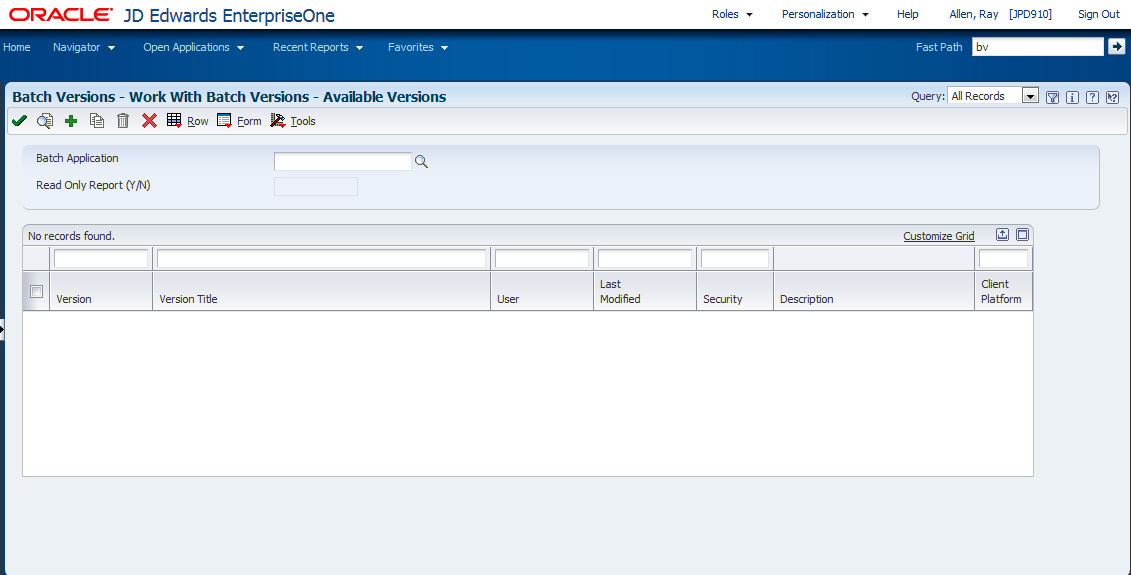Image resolution: width=1131 pixels, height=575 pixels.
Task: Open the Row menu label
Action: point(198,121)
